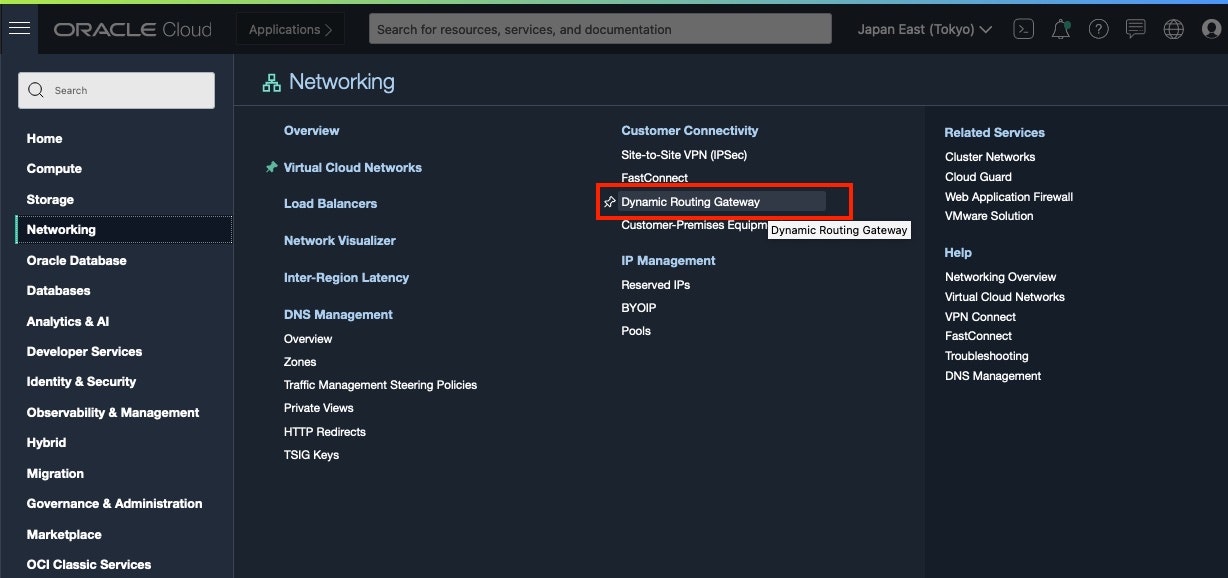Open Site-to-Site VPN (IPSec)
This screenshot has height=578, width=1228.
684,155
